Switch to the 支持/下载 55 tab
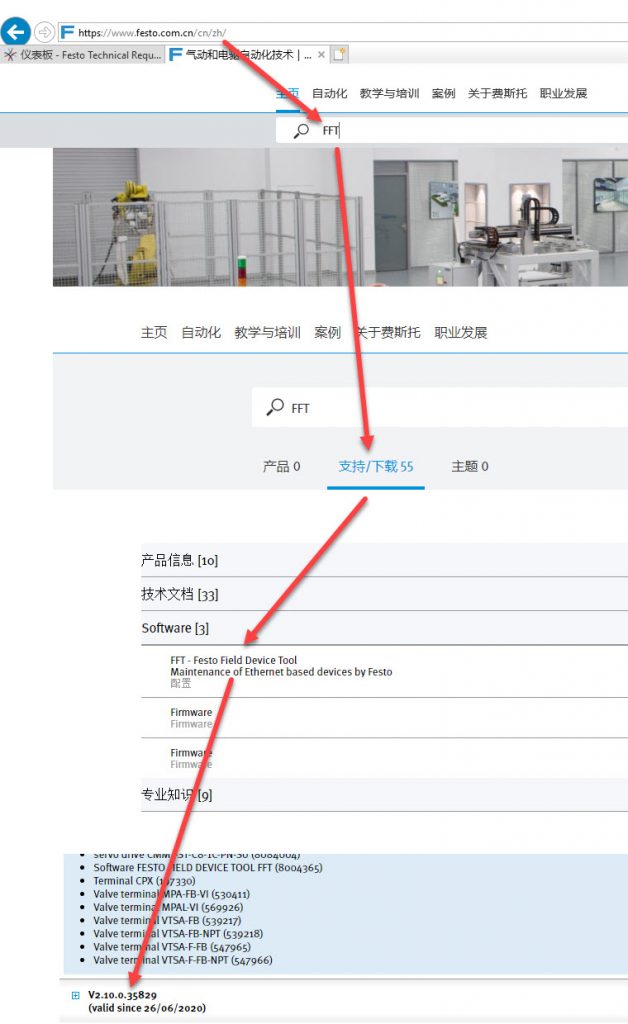This screenshot has width=628, height=1024. click(x=376, y=466)
